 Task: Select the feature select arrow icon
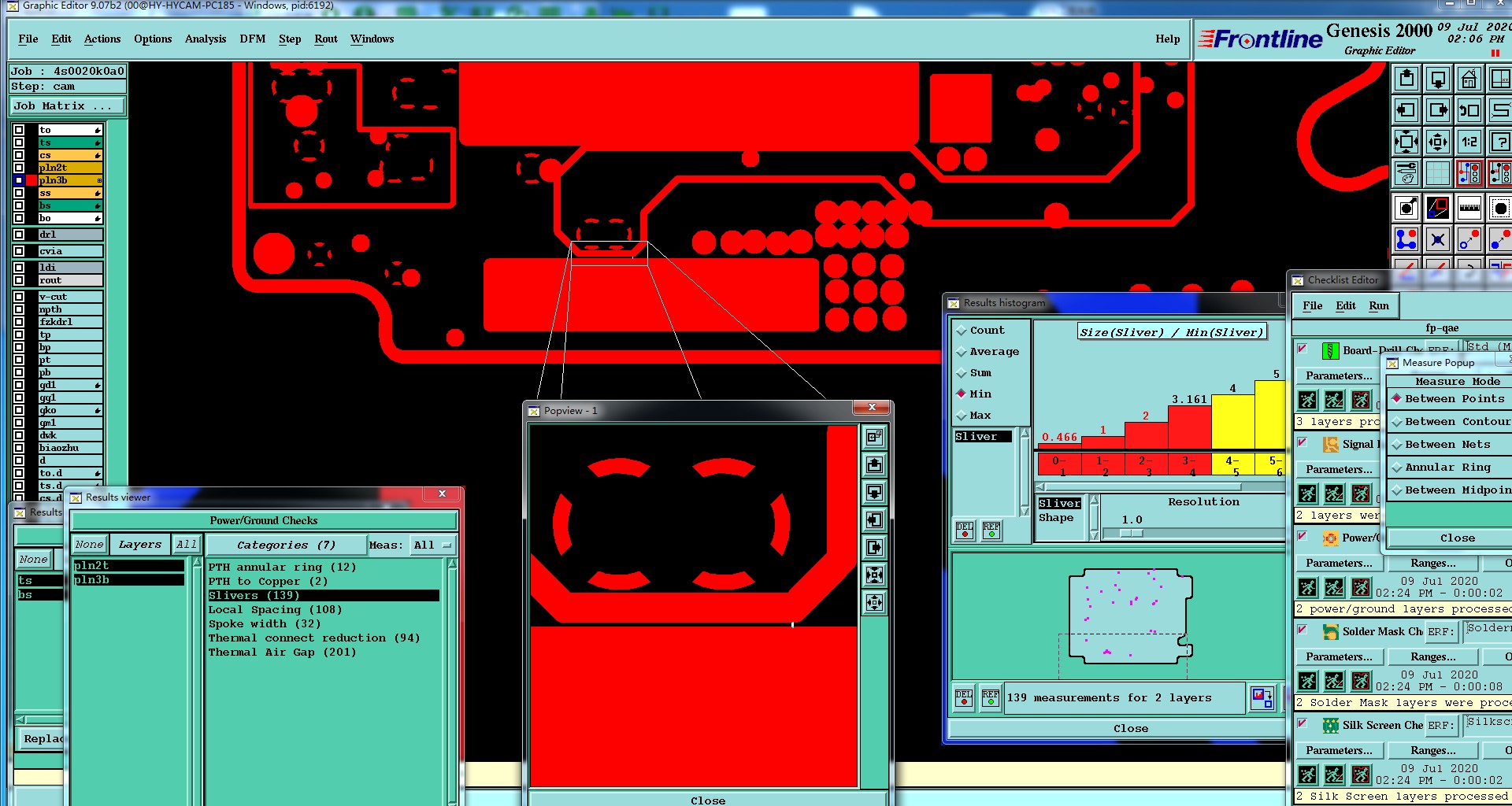[1406, 209]
